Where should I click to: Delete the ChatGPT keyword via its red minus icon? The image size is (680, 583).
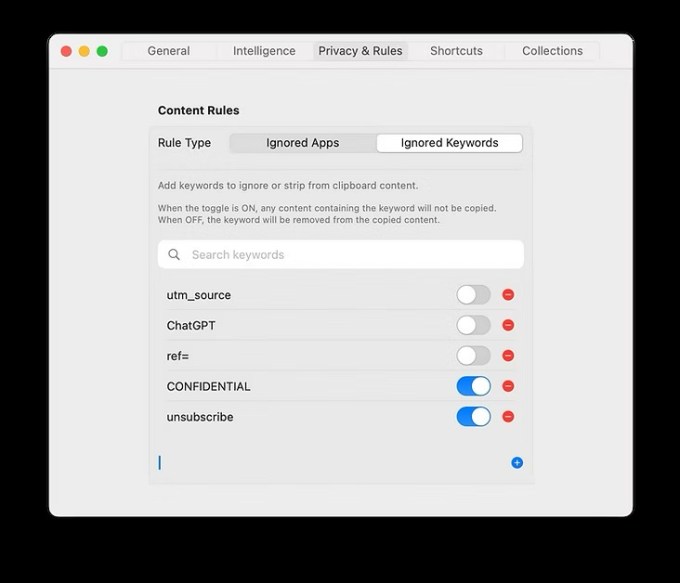tap(508, 325)
